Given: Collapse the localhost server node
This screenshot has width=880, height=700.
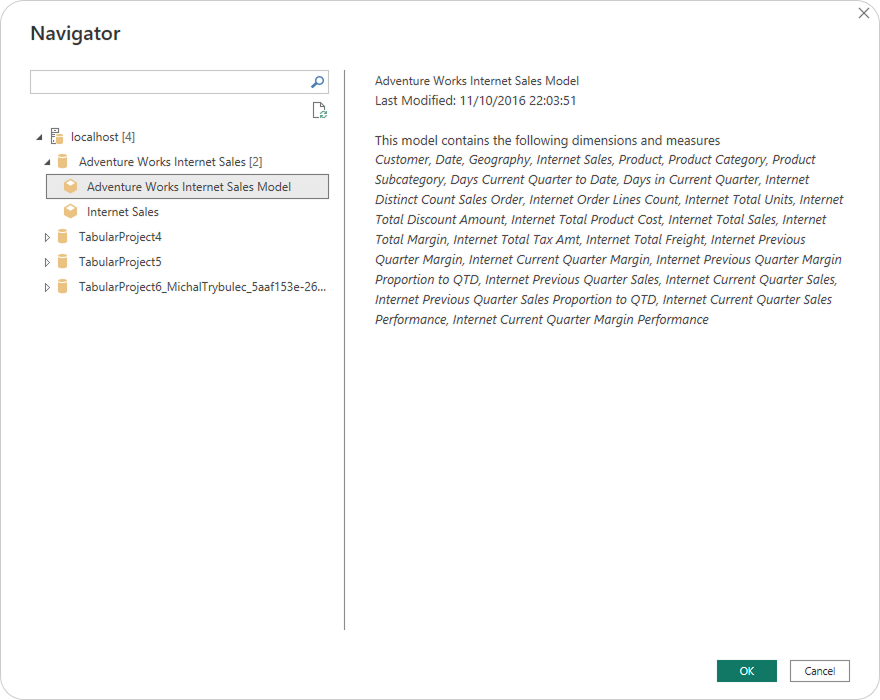Looking at the screenshot, I should tap(39, 137).
